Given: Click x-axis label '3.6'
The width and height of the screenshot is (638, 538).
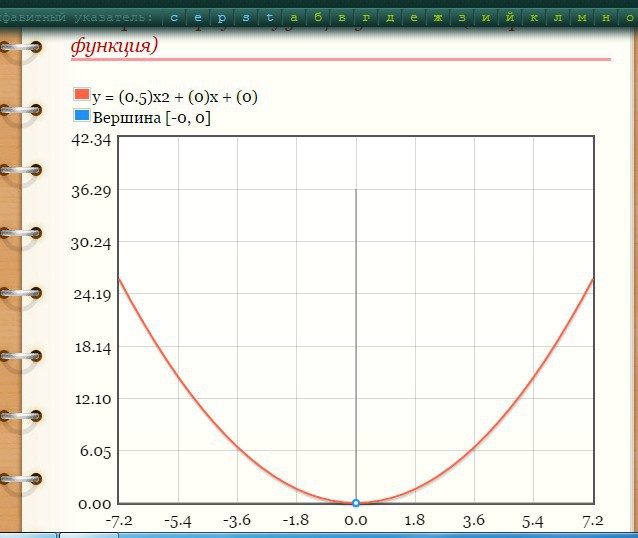Looking at the screenshot, I should (474, 521).
